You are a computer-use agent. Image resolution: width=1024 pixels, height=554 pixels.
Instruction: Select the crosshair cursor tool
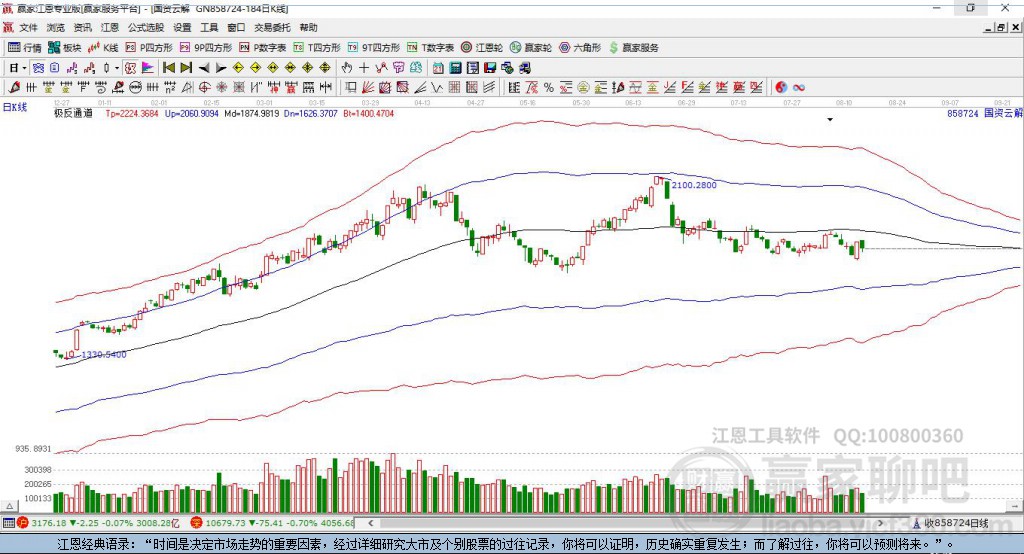364,68
